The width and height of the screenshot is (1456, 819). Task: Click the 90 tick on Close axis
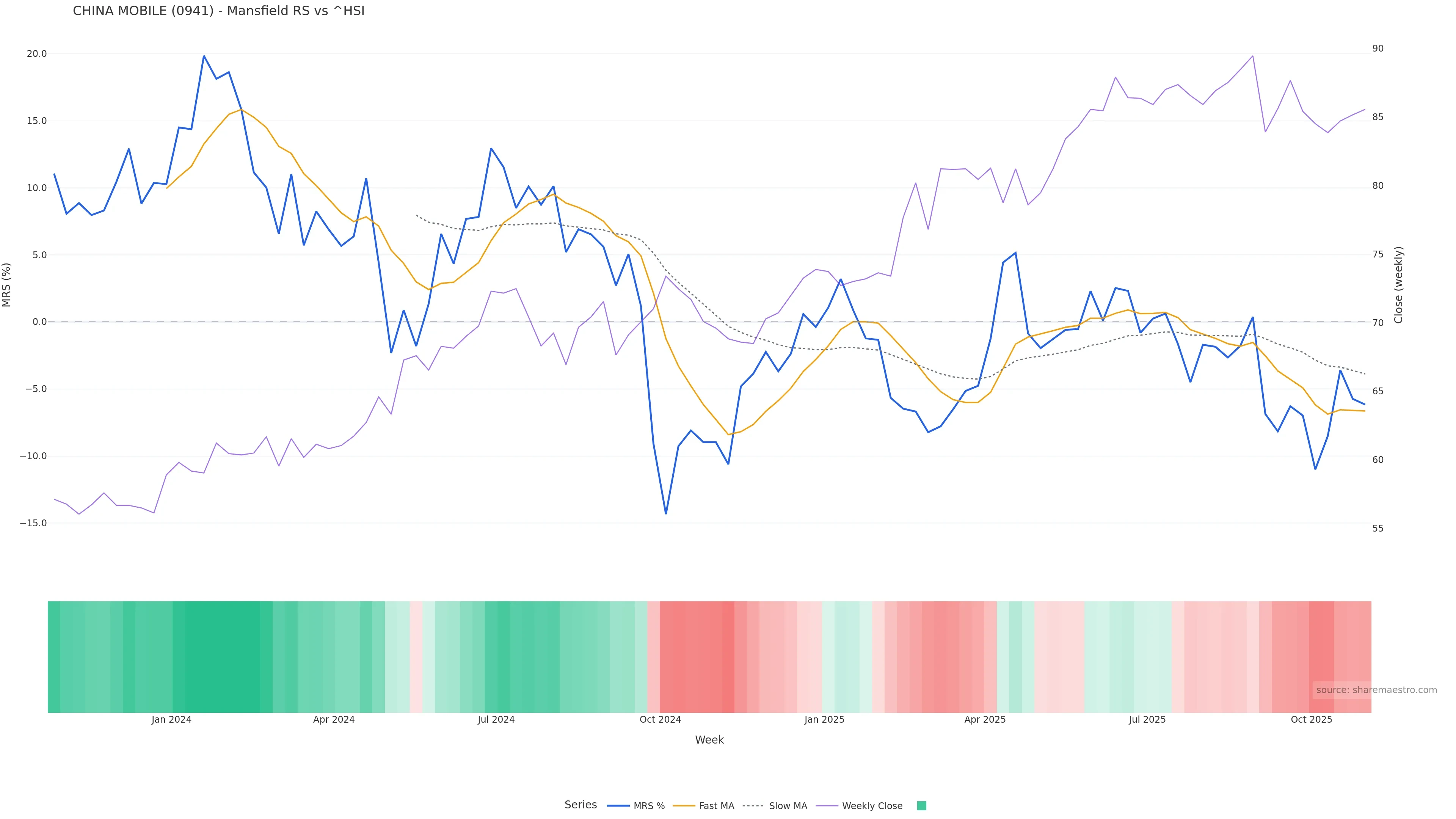point(1378,49)
